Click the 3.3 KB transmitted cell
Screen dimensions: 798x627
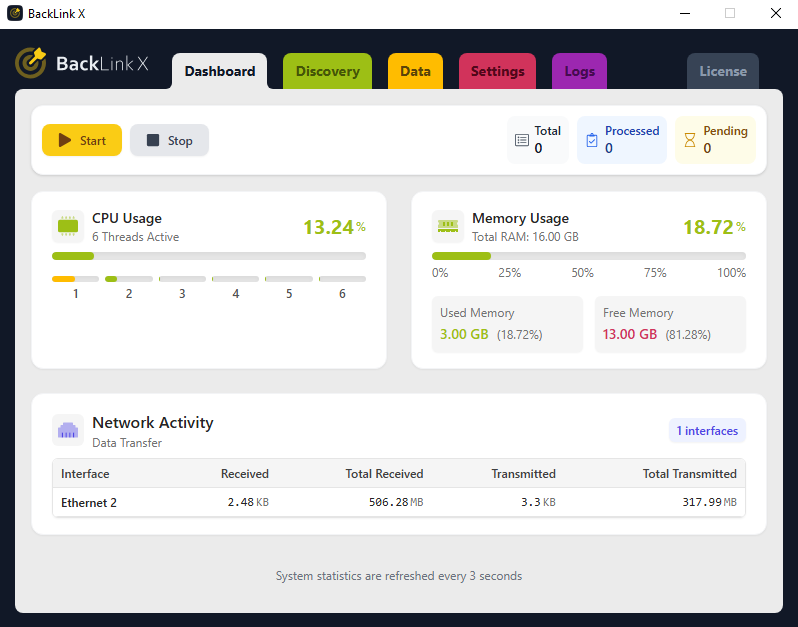point(538,502)
